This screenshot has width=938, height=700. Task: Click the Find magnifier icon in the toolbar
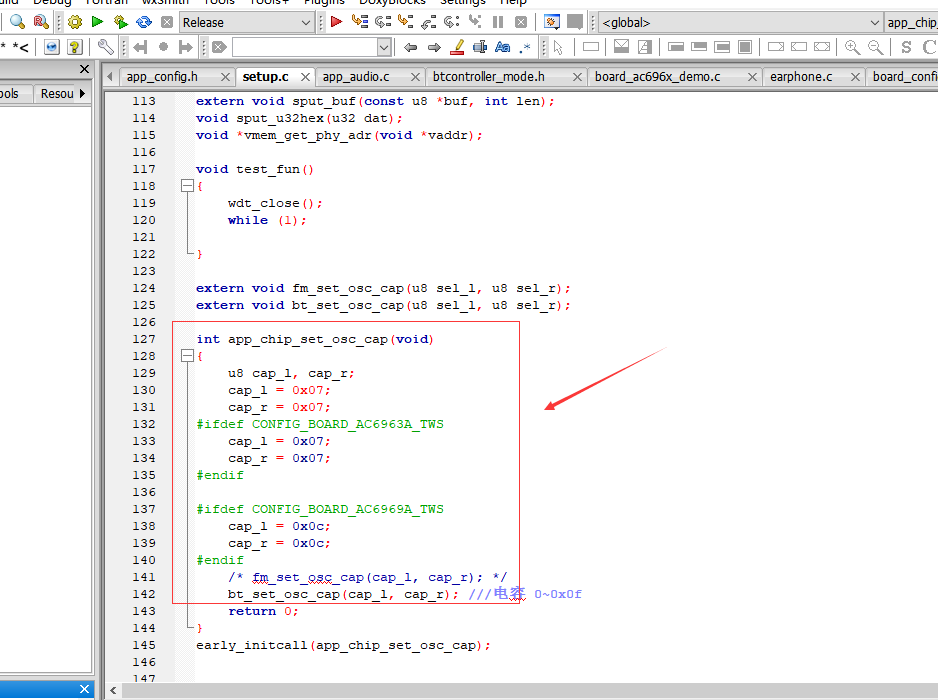(17, 22)
